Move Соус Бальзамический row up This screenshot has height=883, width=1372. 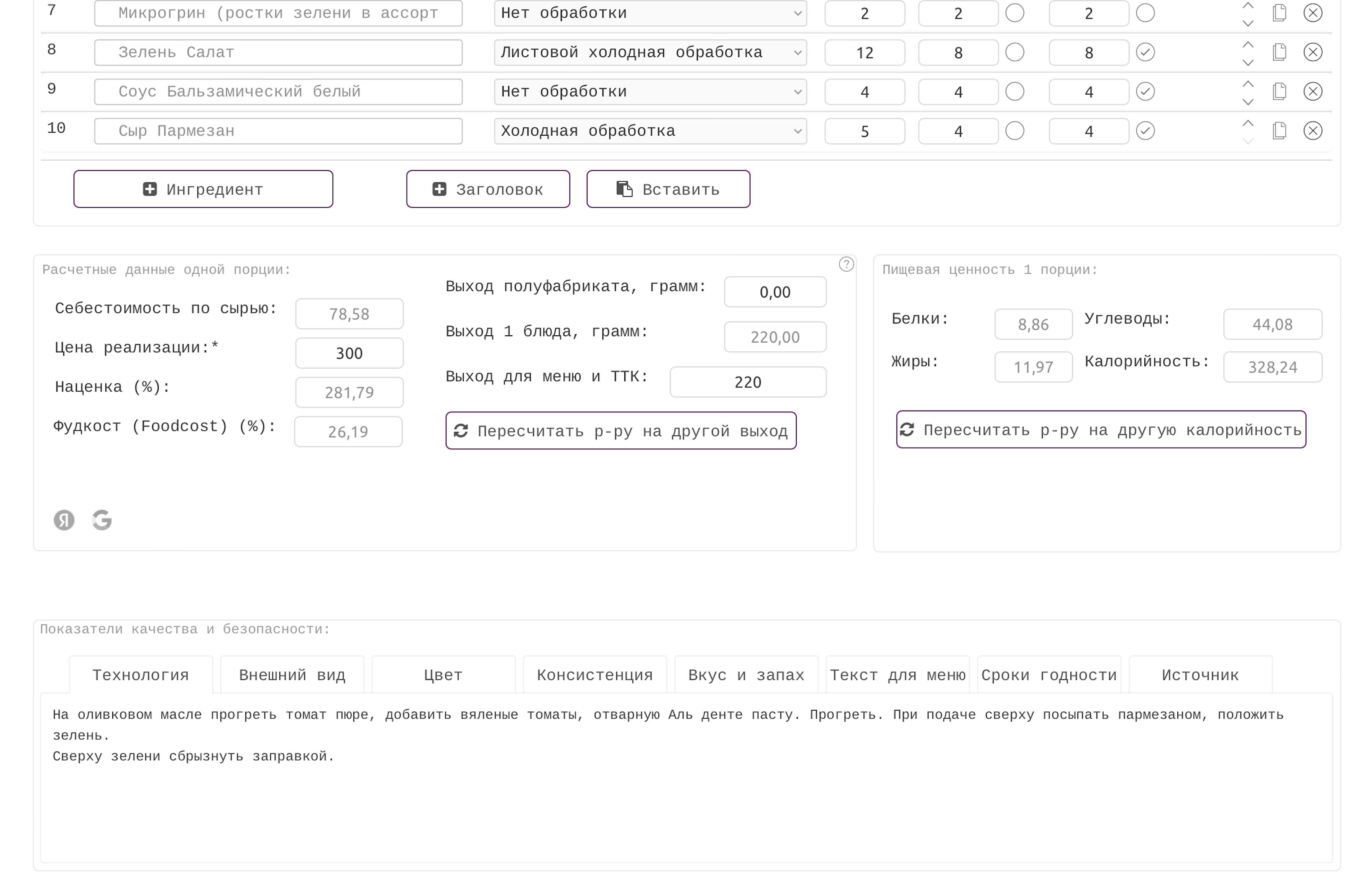[x=1247, y=84]
